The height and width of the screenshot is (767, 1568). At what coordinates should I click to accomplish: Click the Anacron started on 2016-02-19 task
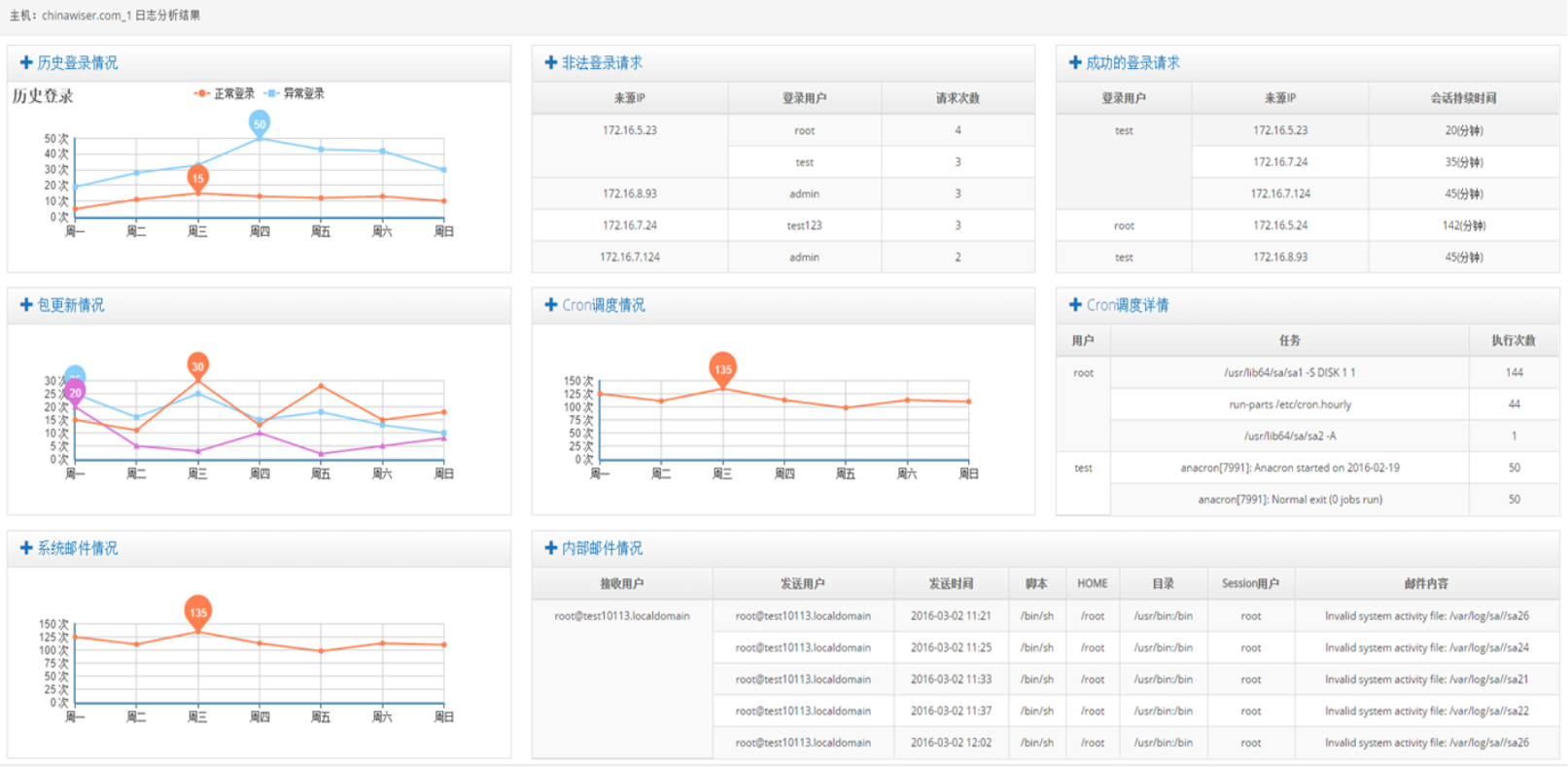pos(1290,468)
